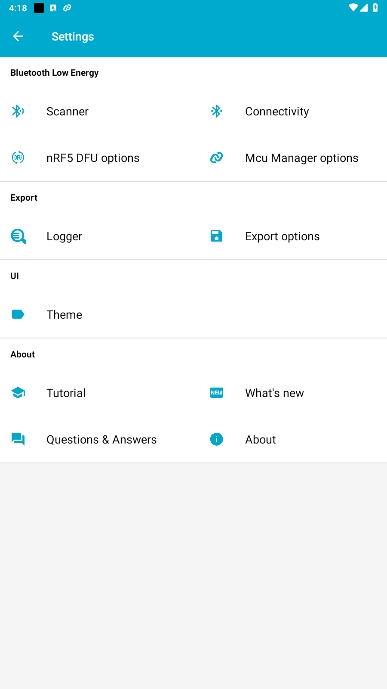Open Connectivity settings
Screen dimensions: 387x689
coord(290,111)
